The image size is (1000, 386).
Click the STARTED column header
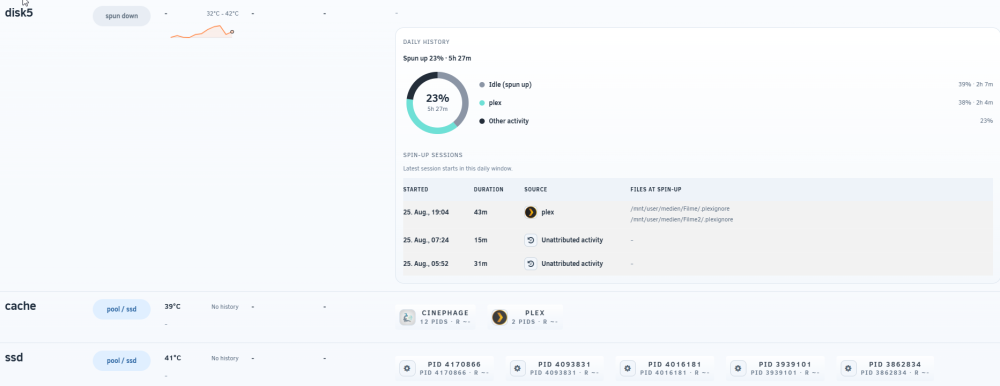click(416, 189)
